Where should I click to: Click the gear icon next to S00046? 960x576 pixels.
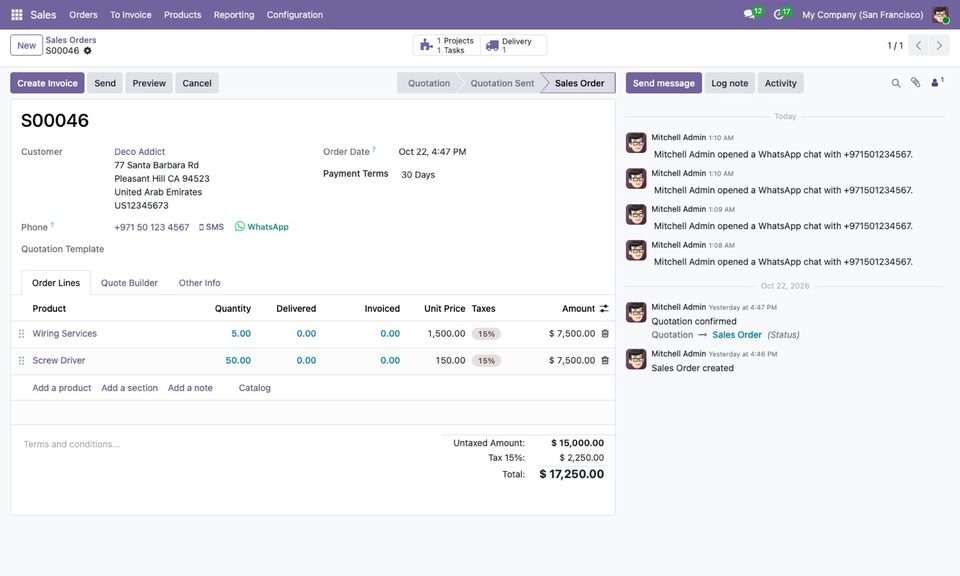pos(88,51)
